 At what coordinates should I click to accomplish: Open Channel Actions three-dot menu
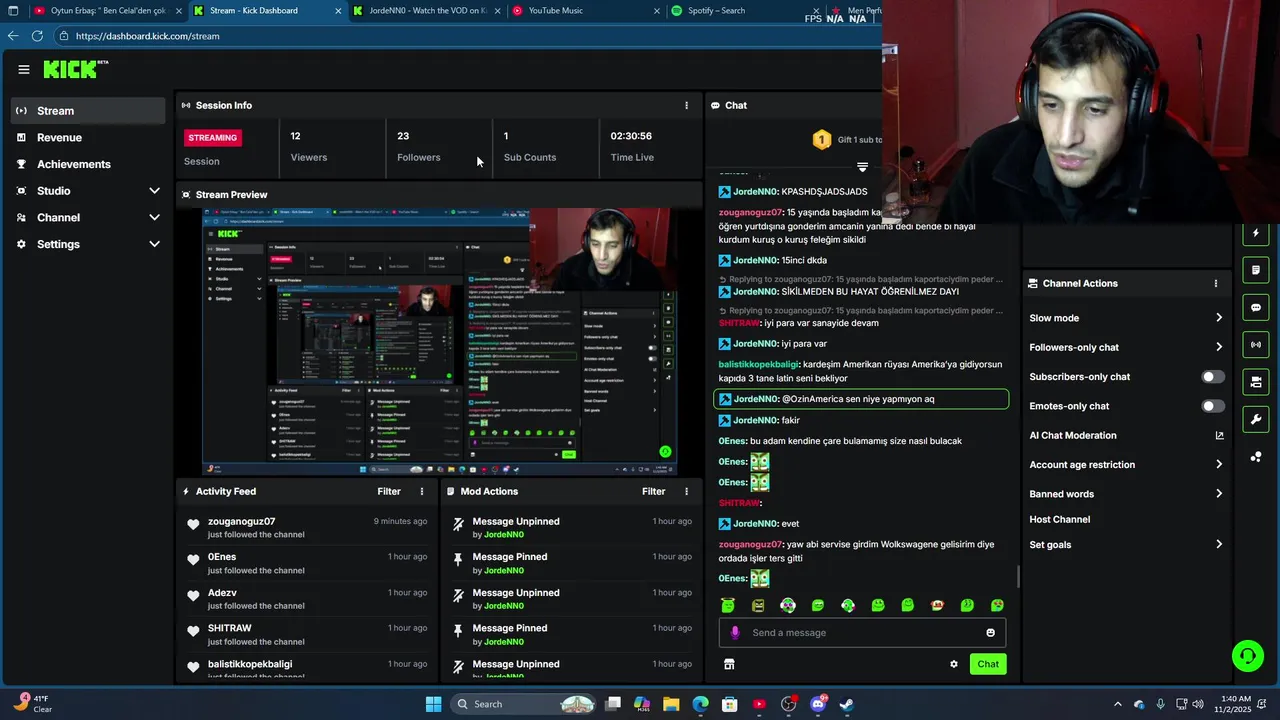click(x=1216, y=283)
